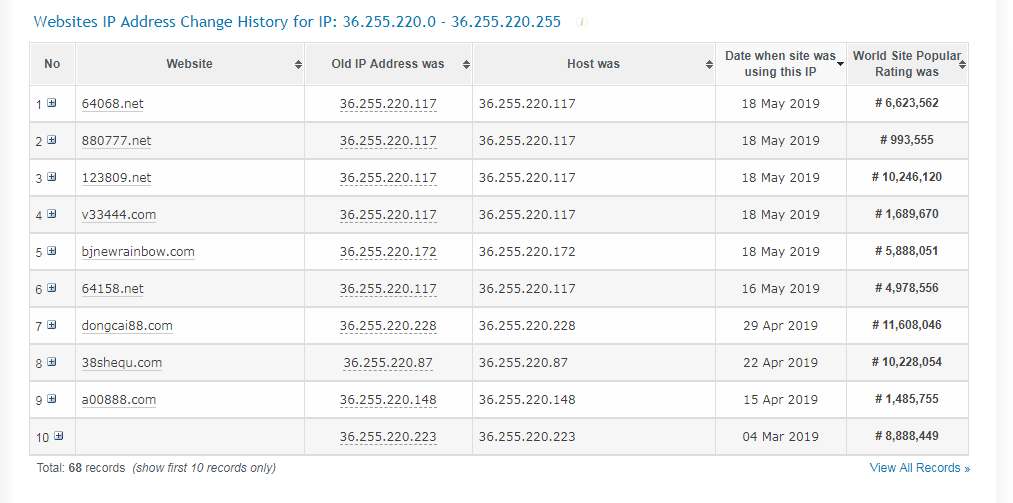This screenshot has height=503, width=1013.
Task: Expand row 5 plus icon for bjnewrainbow.com
Action: (x=52, y=251)
